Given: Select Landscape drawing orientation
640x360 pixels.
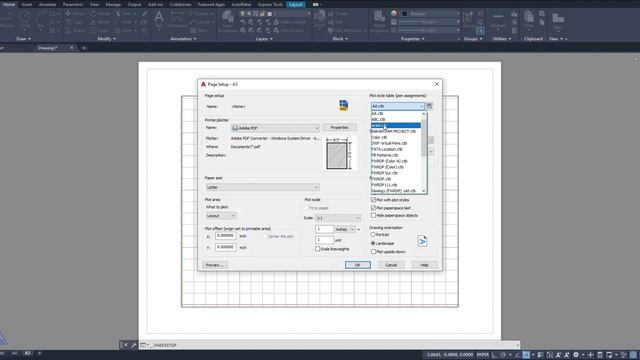Looking at the screenshot, I should [x=373, y=243].
